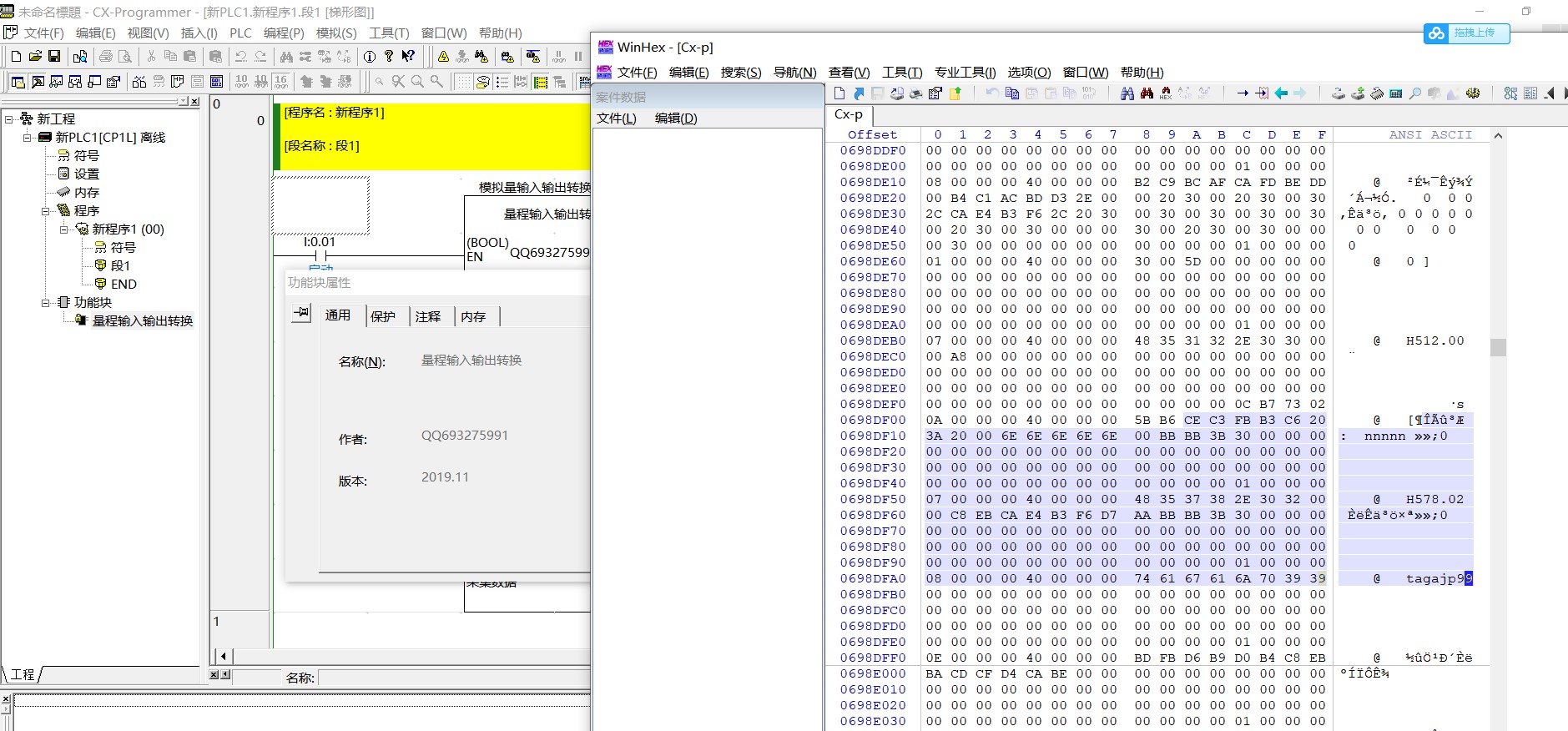Toggle the grid display toolbar button

point(462,82)
